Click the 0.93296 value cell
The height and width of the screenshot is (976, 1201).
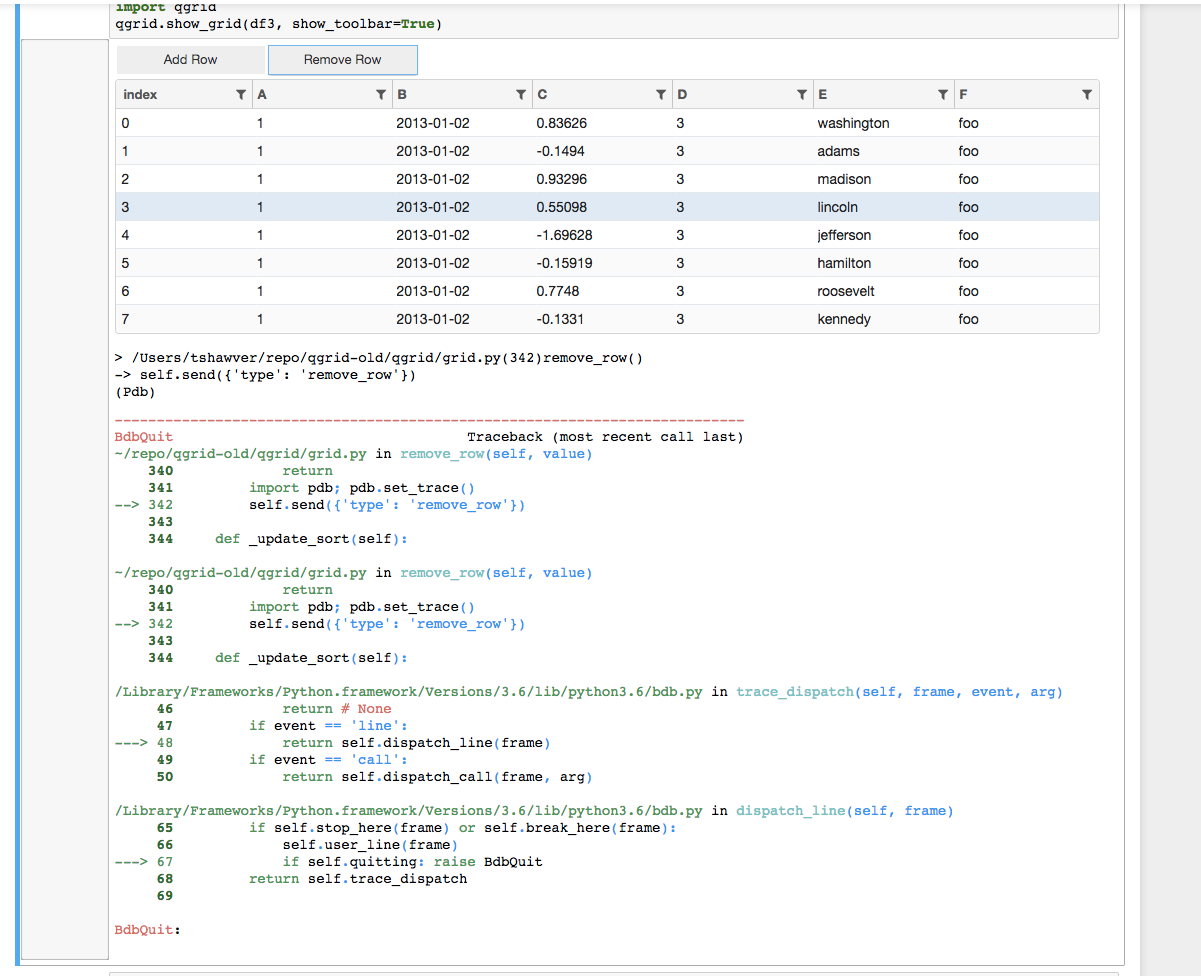562,179
